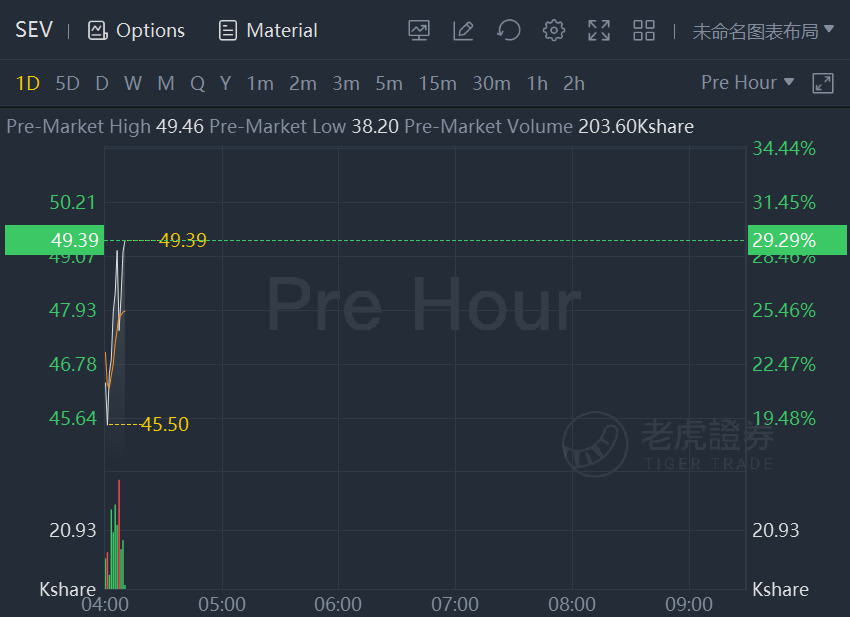This screenshot has width=850, height=617.
Task: Open the 未命名图表布局 layout dropdown
Action: pyautogui.click(x=763, y=31)
